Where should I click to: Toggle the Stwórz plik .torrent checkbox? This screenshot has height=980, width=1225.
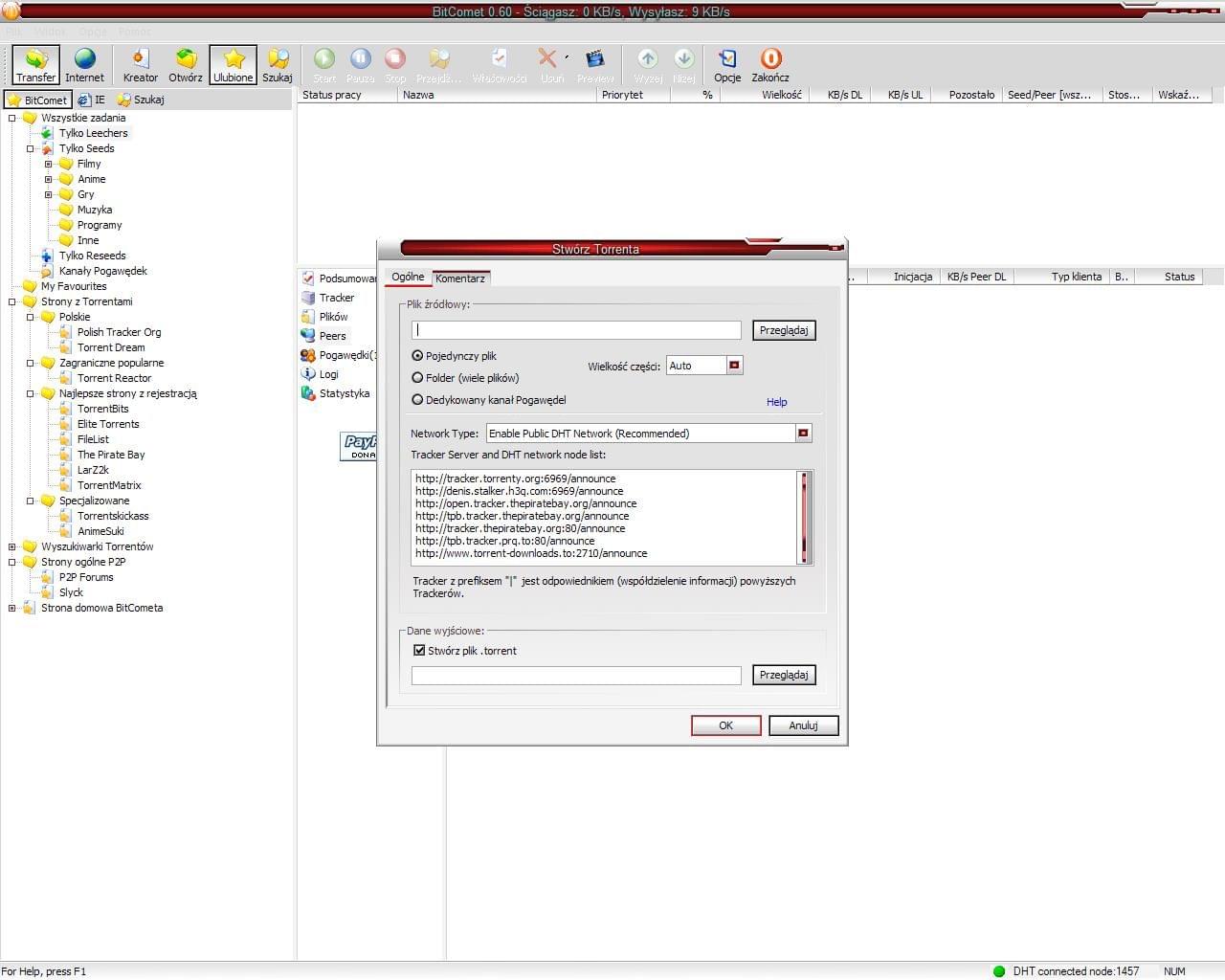point(419,651)
